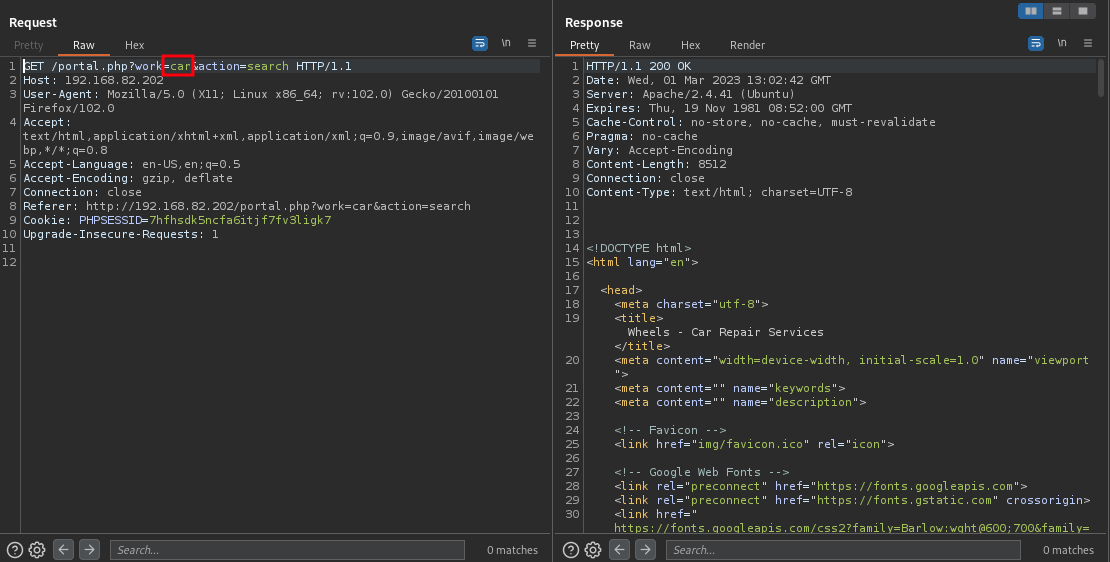1110x562 pixels.
Task: Toggle non-printable characters \n in Response panel
Action: (x=1062, y=43)
